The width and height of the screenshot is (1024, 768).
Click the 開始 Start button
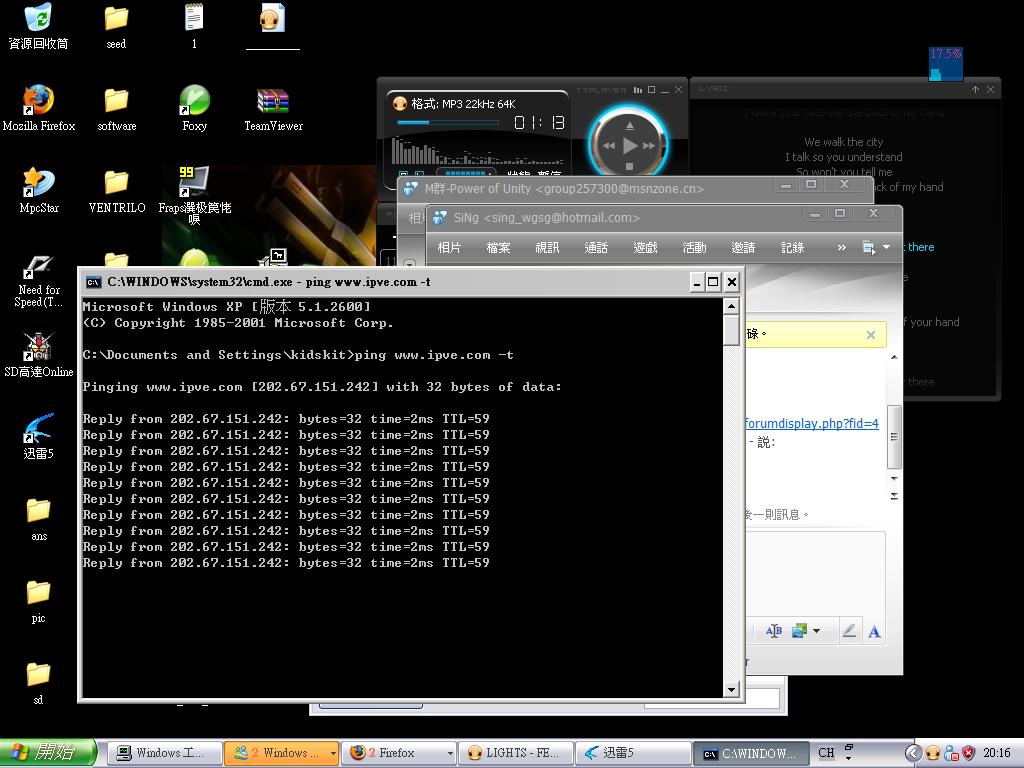[48, 753]
